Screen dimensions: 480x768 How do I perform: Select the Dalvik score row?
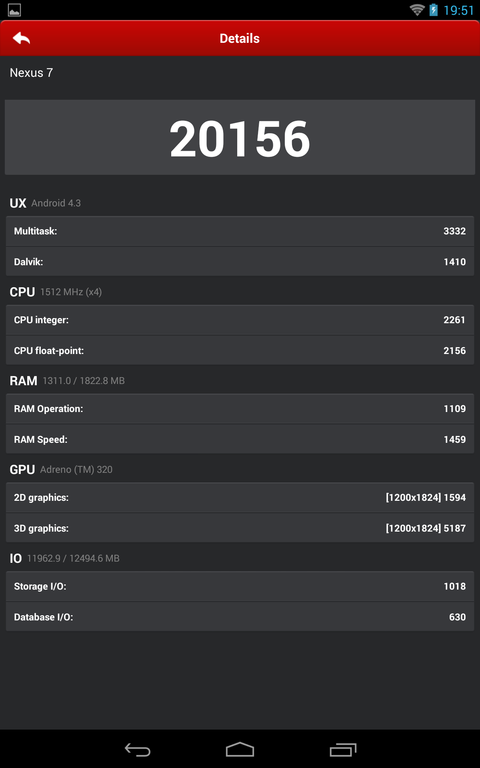(240, 262)
